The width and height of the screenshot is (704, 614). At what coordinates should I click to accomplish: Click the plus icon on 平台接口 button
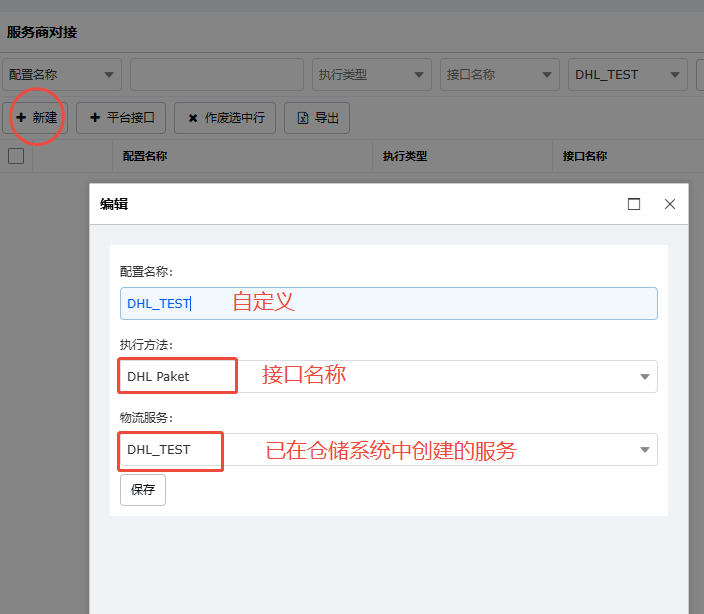[x=95, y=118]
